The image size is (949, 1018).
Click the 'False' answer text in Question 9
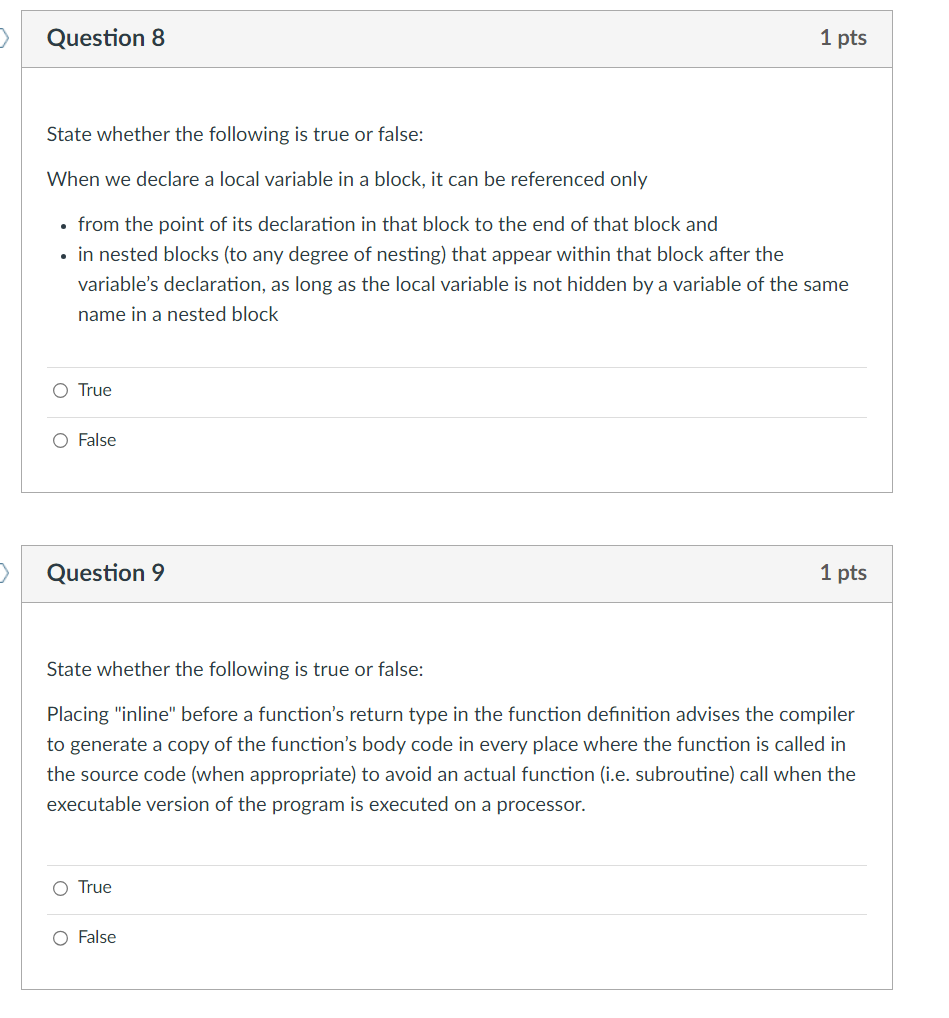tap(97, 937)
